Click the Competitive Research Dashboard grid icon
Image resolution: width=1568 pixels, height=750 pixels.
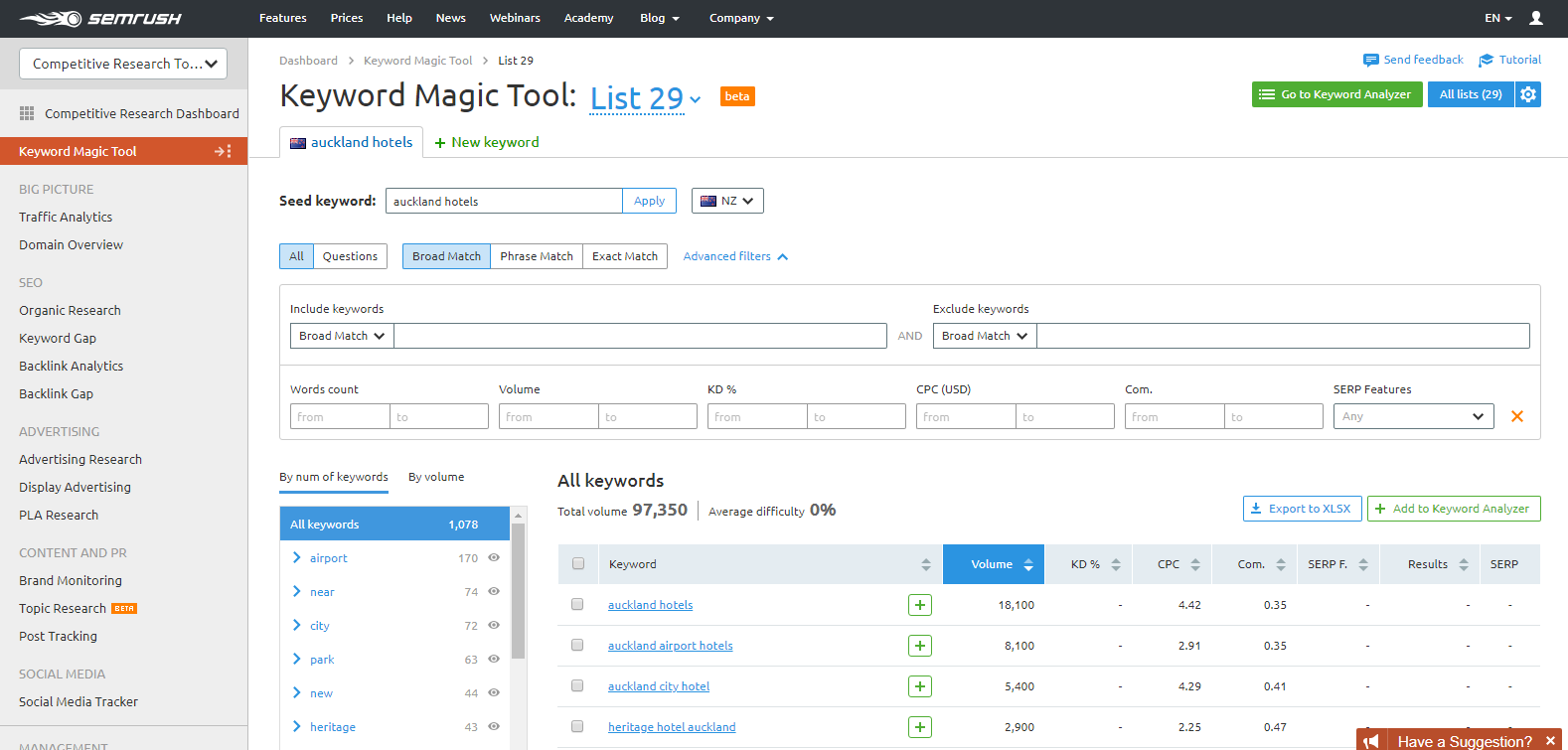(27, 113)
